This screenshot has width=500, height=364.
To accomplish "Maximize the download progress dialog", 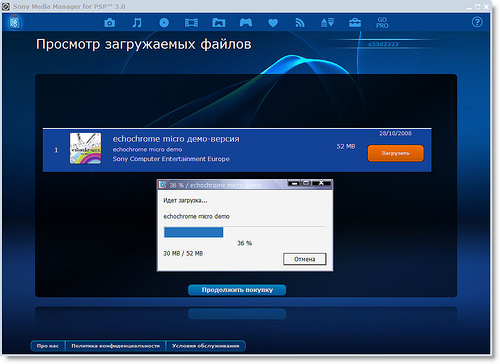I will (306, 183).
